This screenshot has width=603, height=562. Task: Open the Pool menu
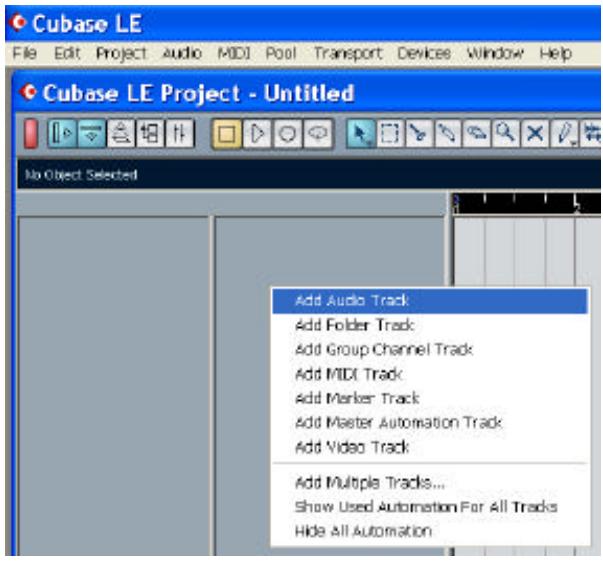[281, 53]
